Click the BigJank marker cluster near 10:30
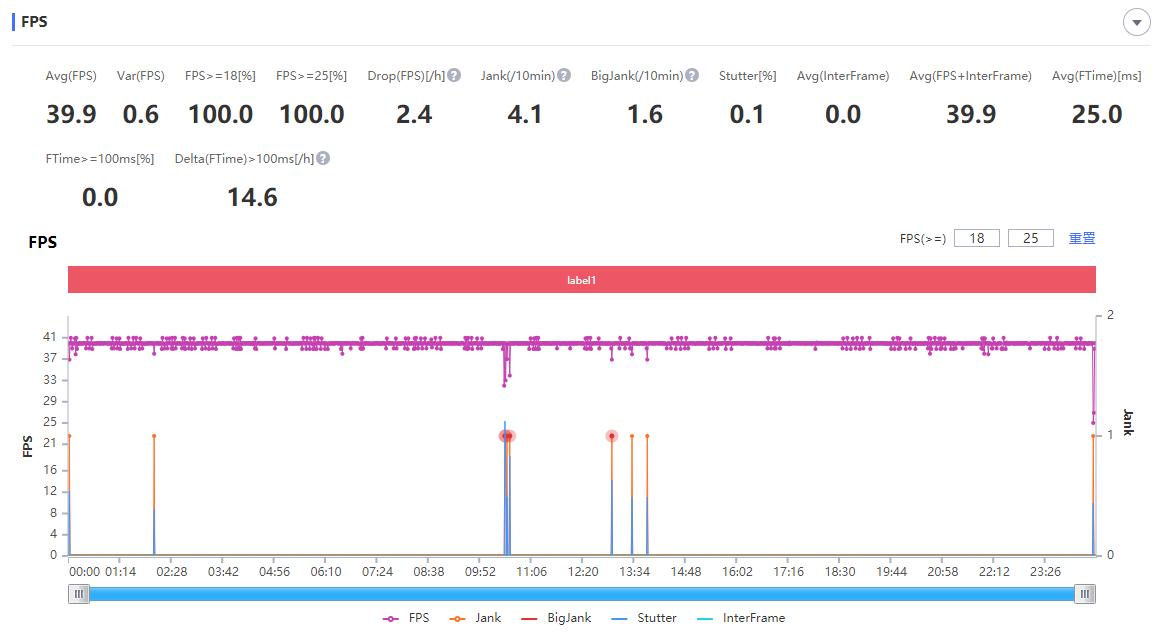1164x632 pixels. tap(507, 436)
